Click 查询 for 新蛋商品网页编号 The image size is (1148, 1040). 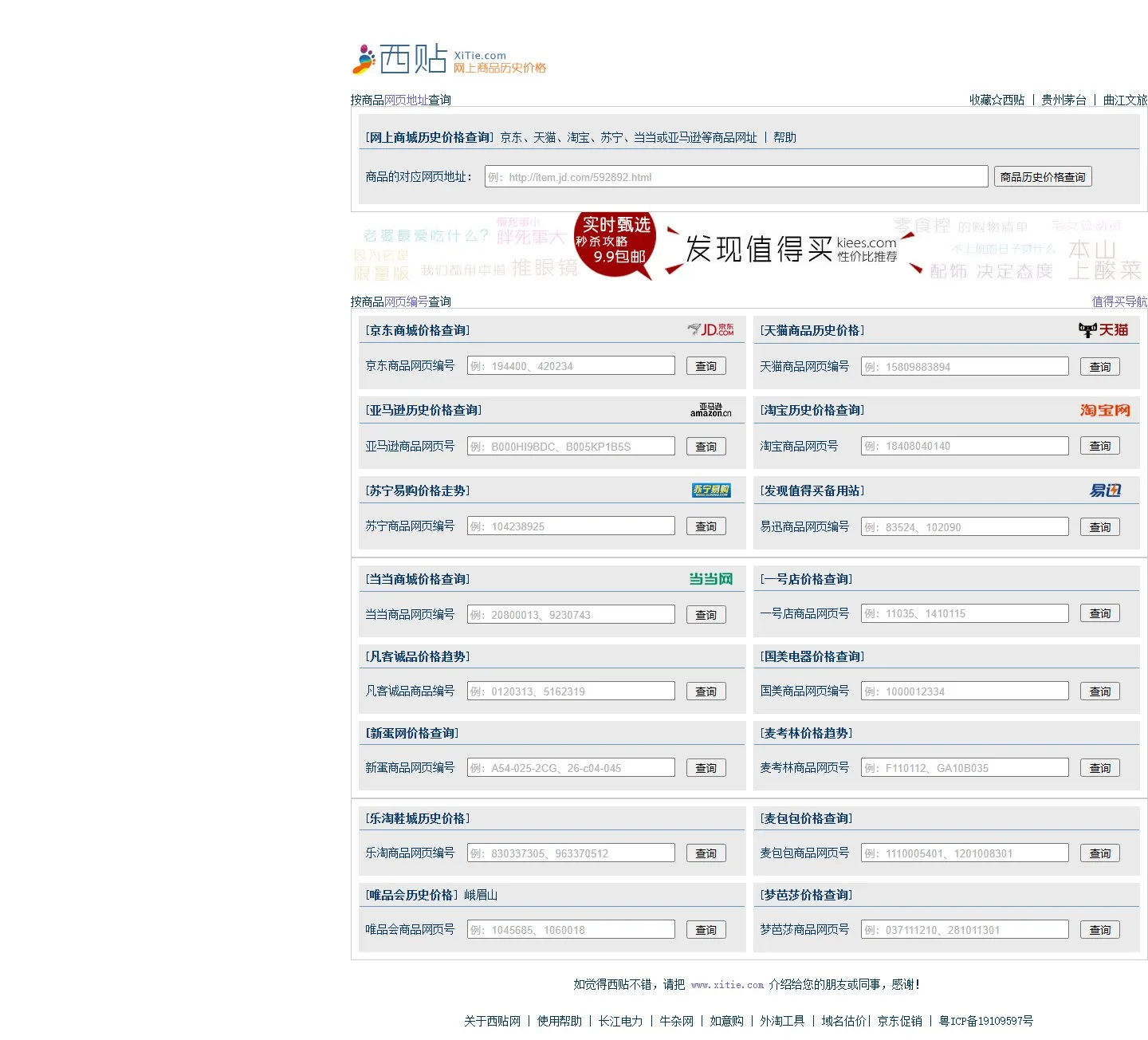[706, 768]
